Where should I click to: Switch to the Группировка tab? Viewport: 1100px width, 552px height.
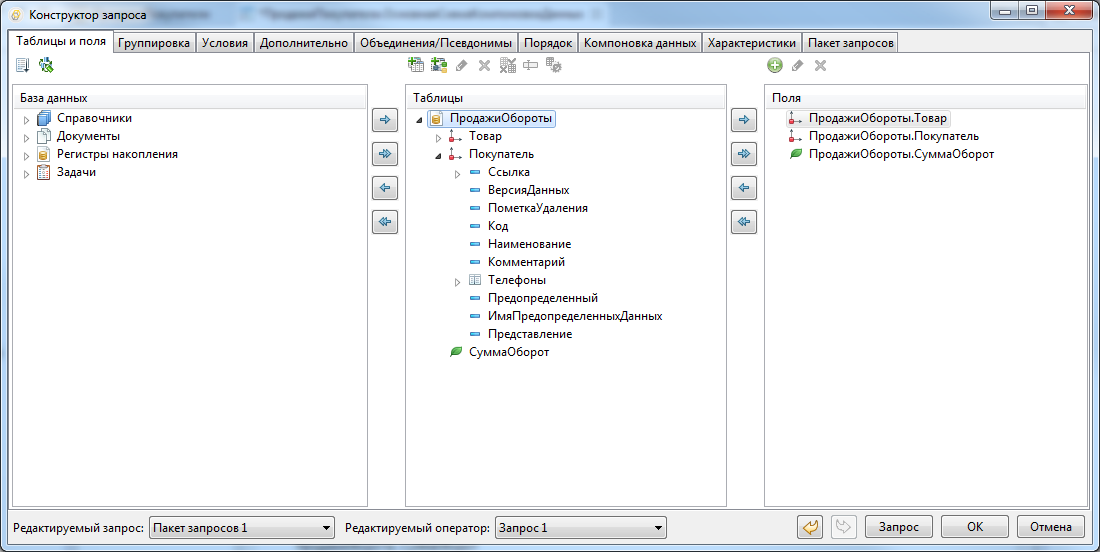point(154,43)
